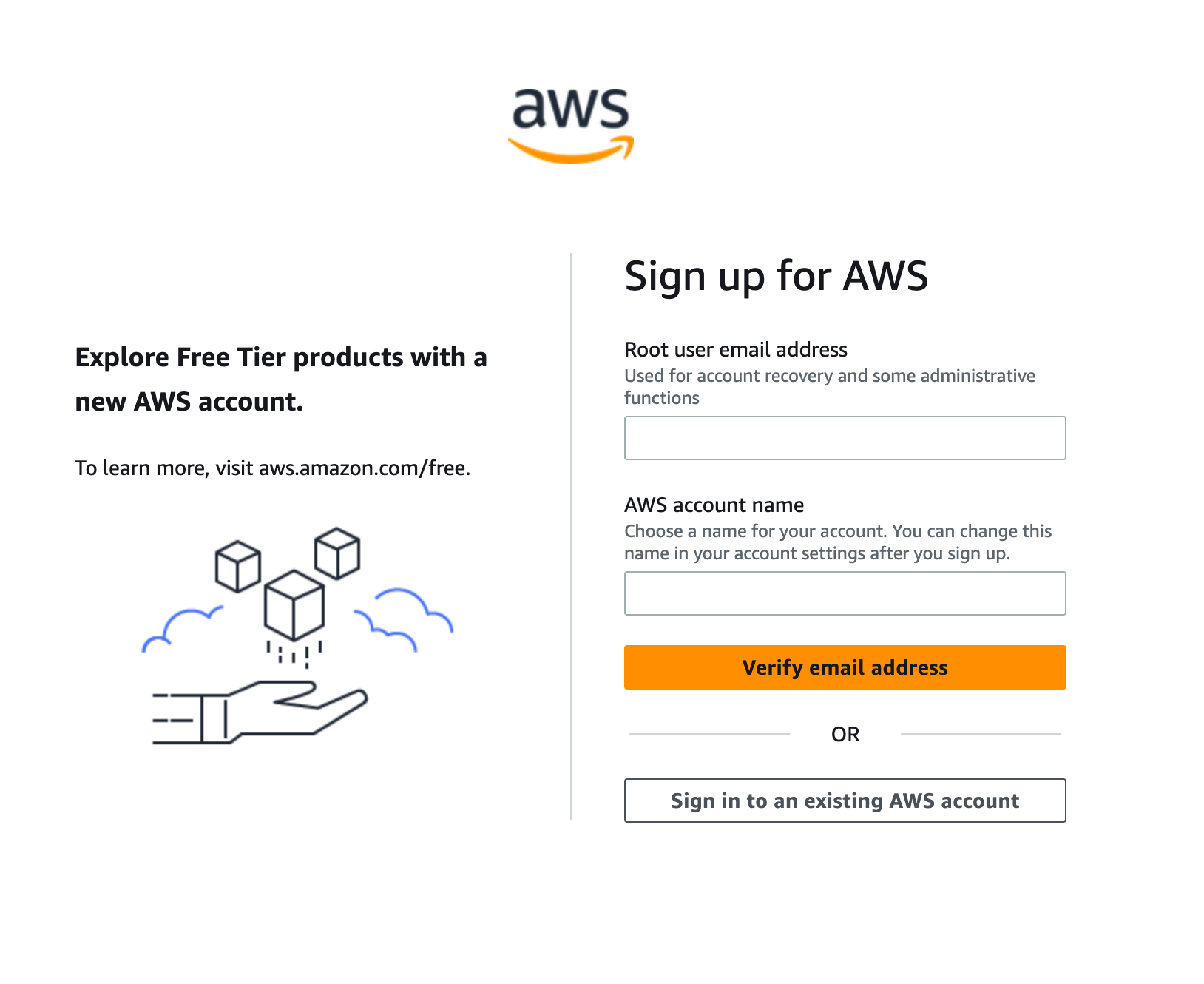
Task: Click the AWS account name label
Action: click(x=714, y=505)
